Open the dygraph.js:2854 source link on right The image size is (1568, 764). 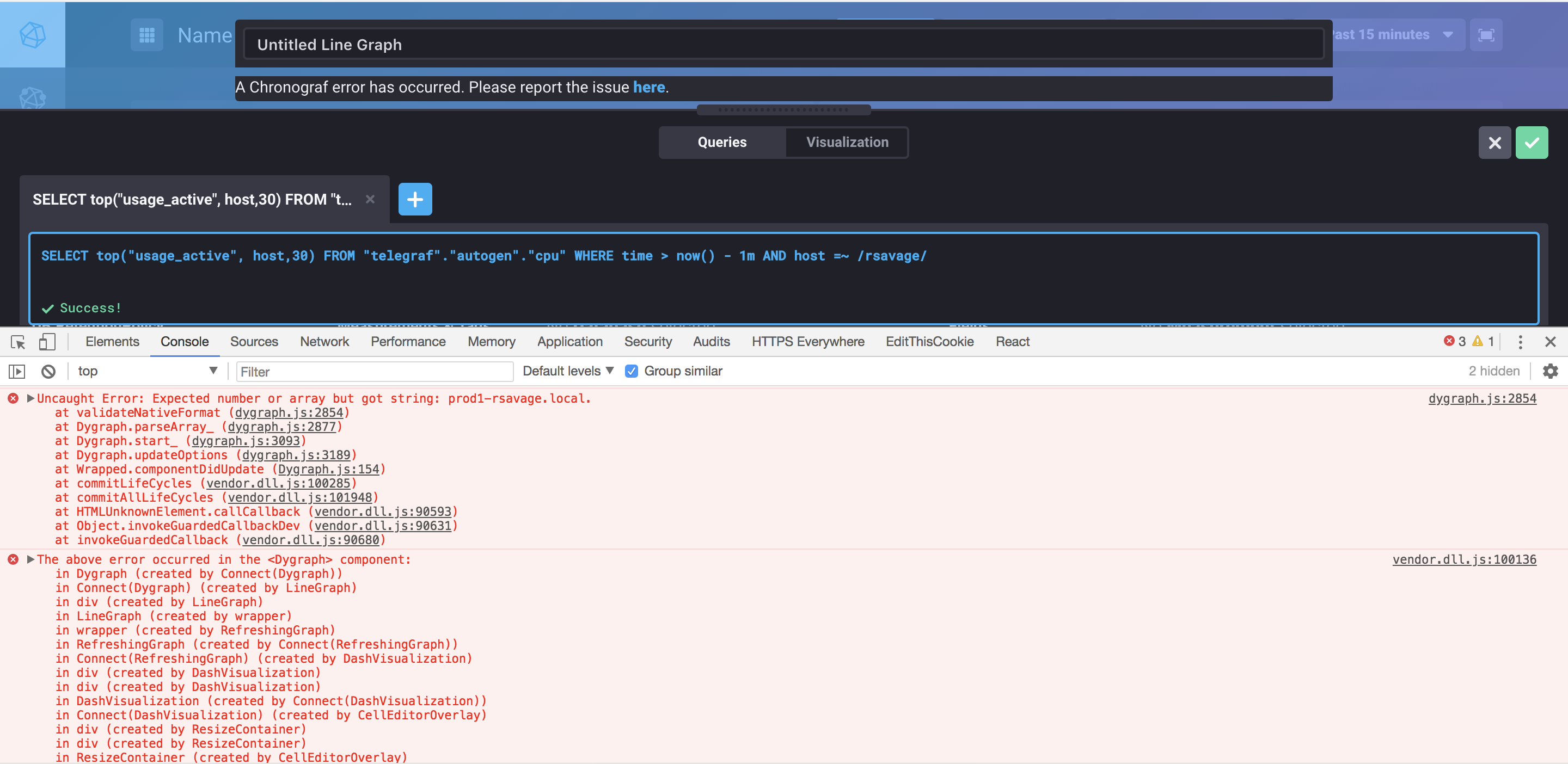coord(1481,398)
